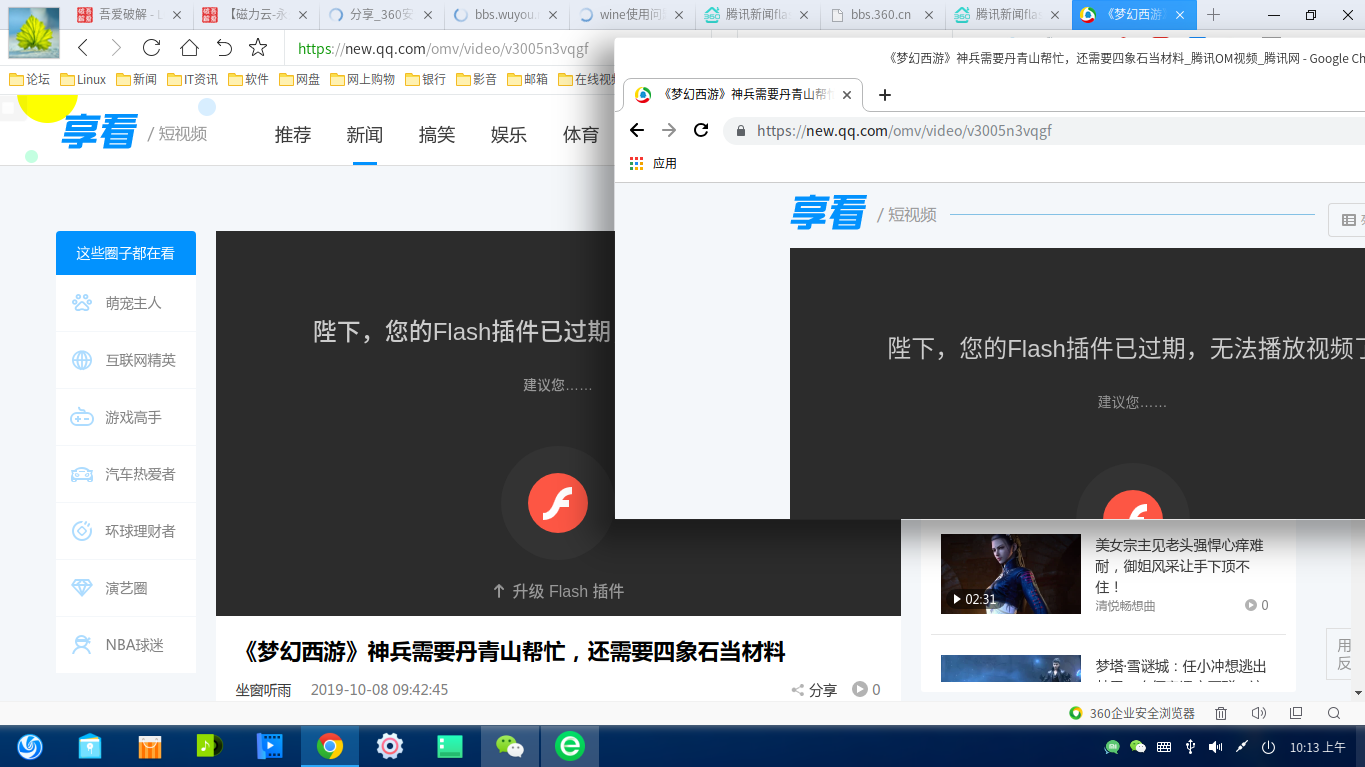Click the undo closed tab arrow icon
This screenshot has width=1365, height=767.
click(224, 48)
